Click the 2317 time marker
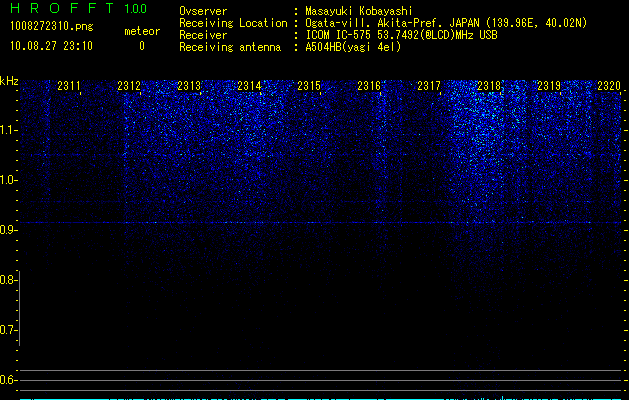Screen dimensions: 629x400 coord(429,85)
